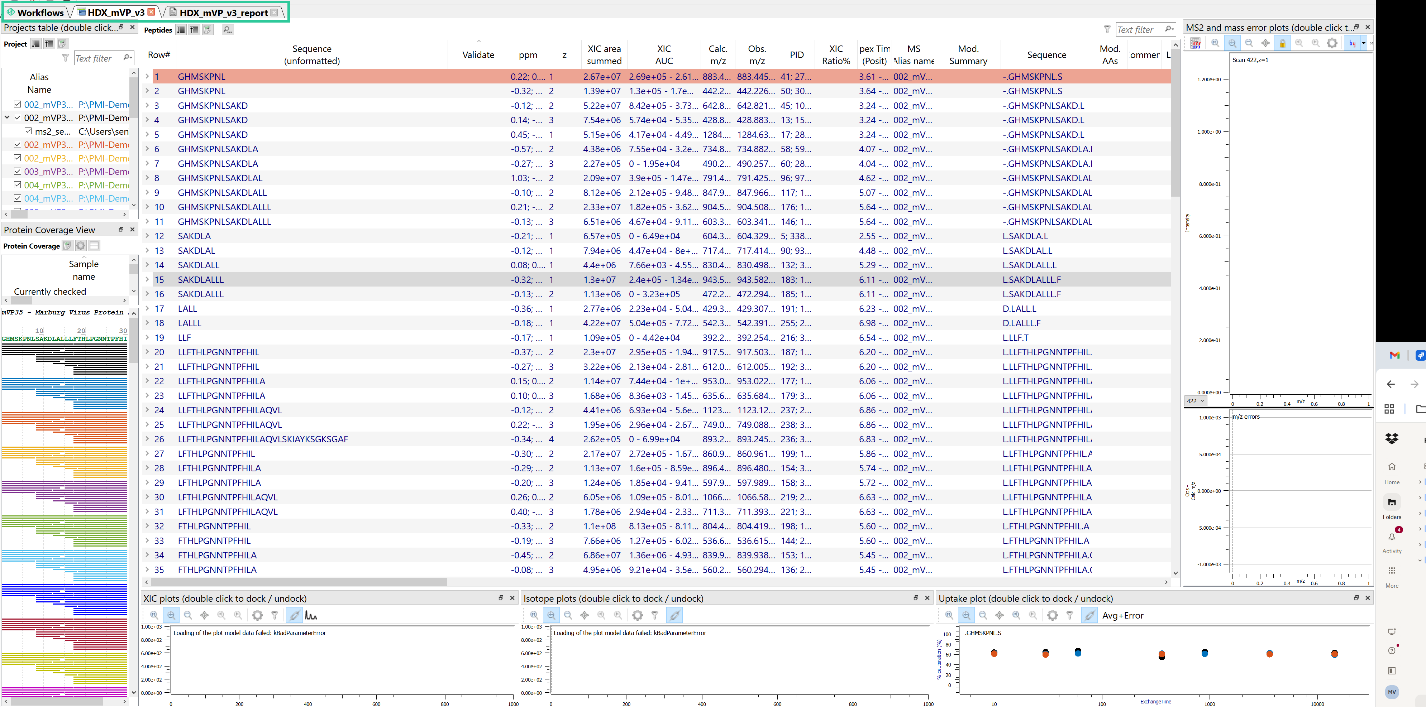Toggle checkbox for blue 002_mVP3 project row
The width and height of the screenshot is (1426, 707).
pyautogui.click(x=17, y=104)
